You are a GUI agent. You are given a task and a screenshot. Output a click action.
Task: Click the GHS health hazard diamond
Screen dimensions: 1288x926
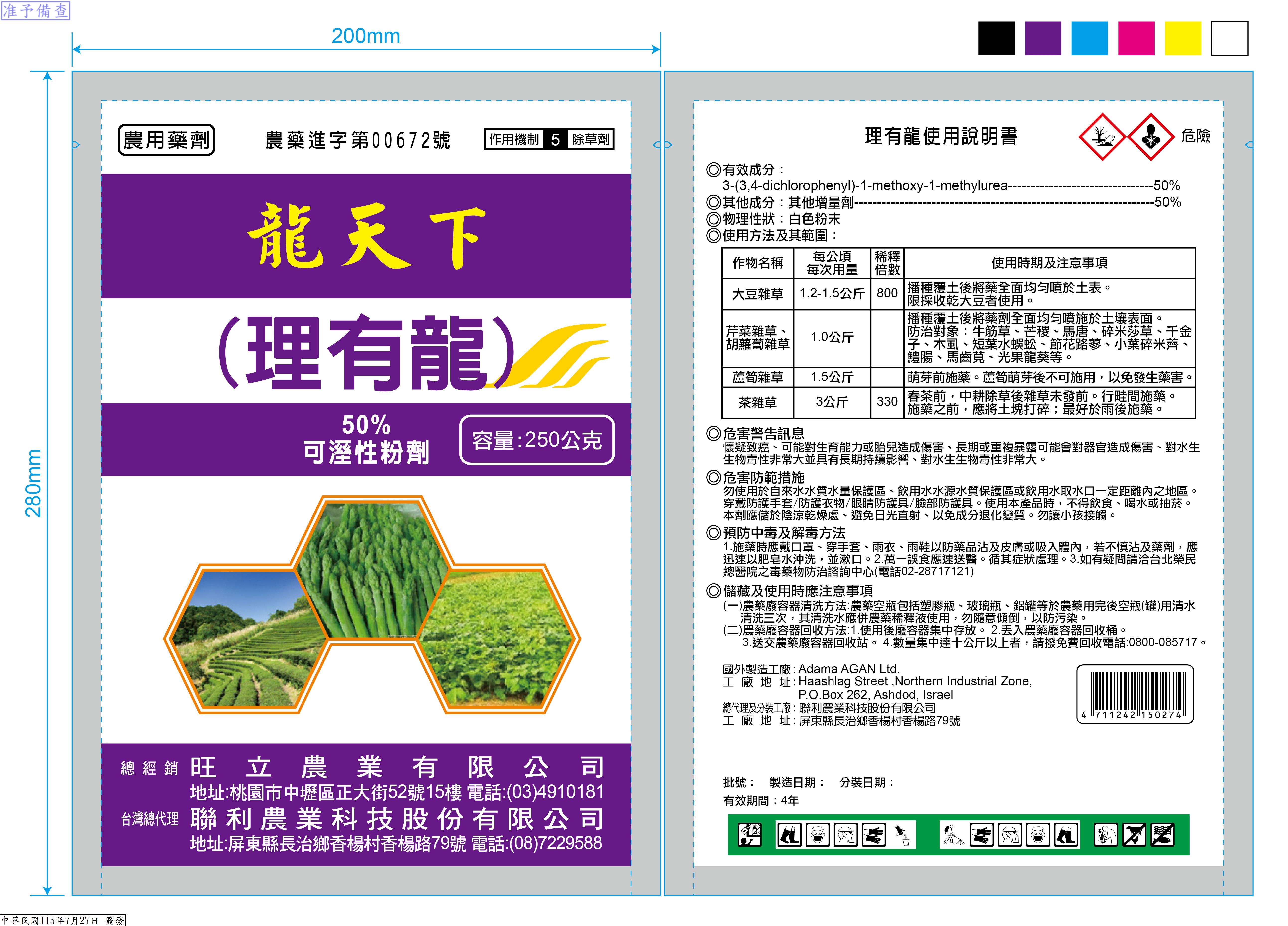[x=1151, y=137]
